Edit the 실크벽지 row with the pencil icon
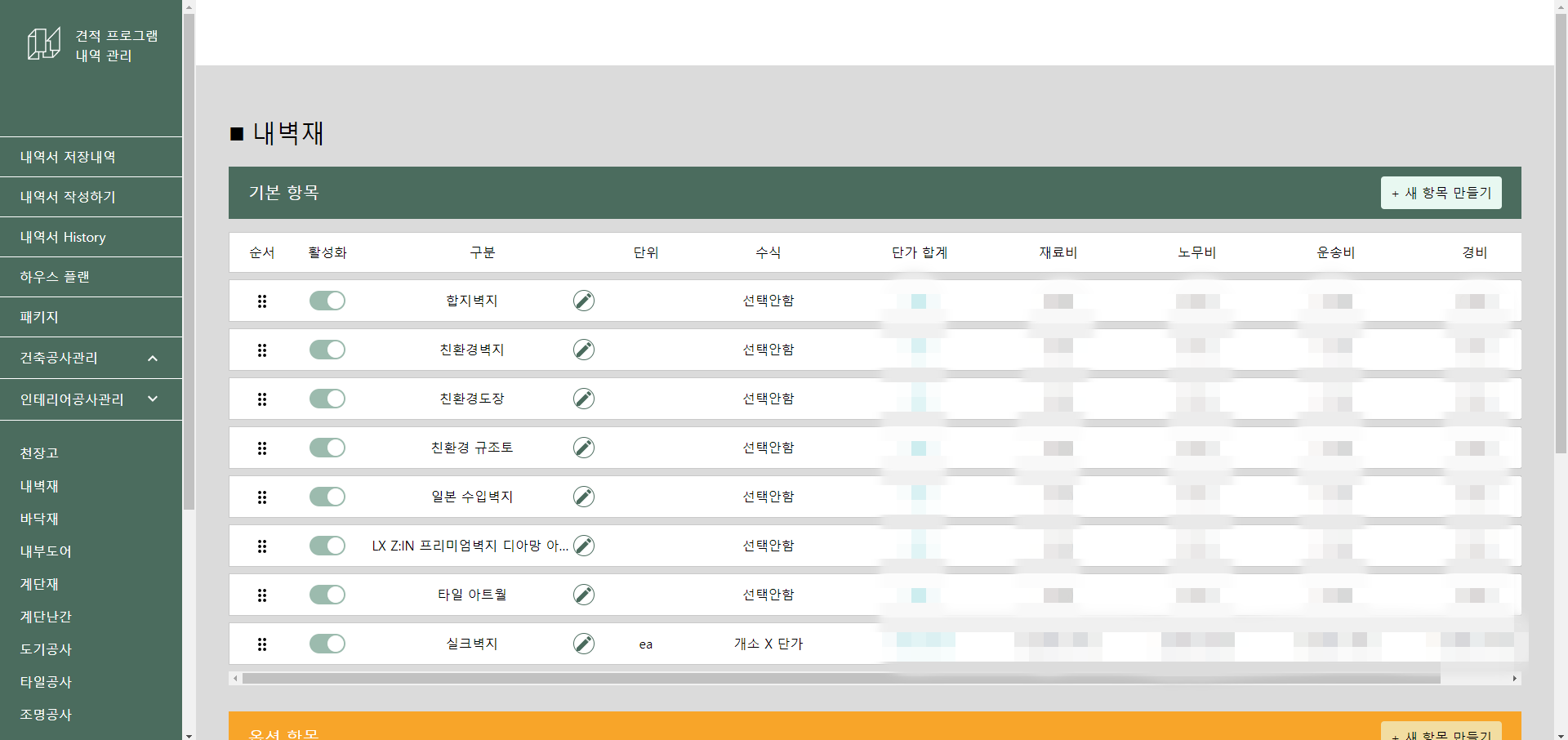 [x=584, y=644]
